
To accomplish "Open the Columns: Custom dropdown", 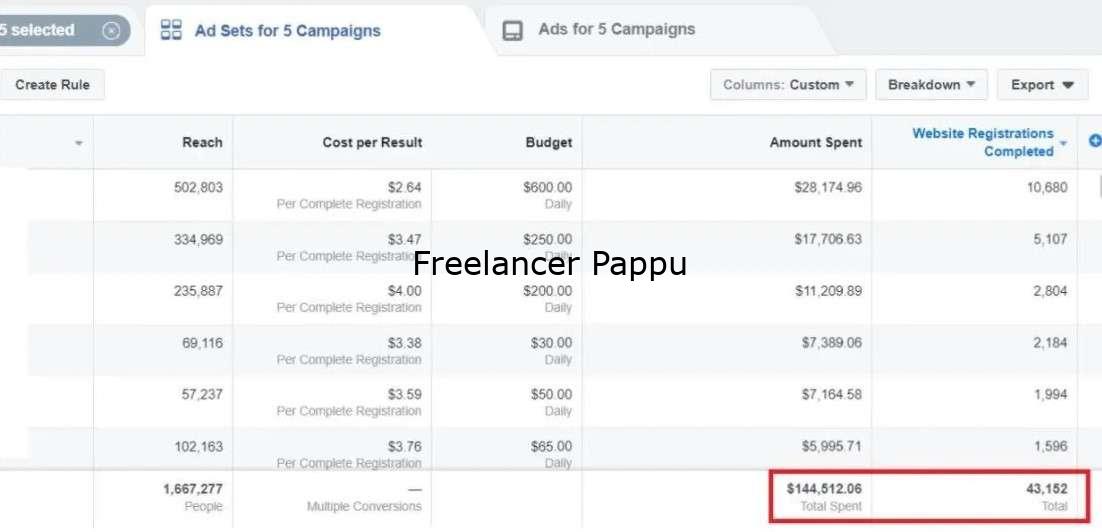I will (x=788, y=85).
